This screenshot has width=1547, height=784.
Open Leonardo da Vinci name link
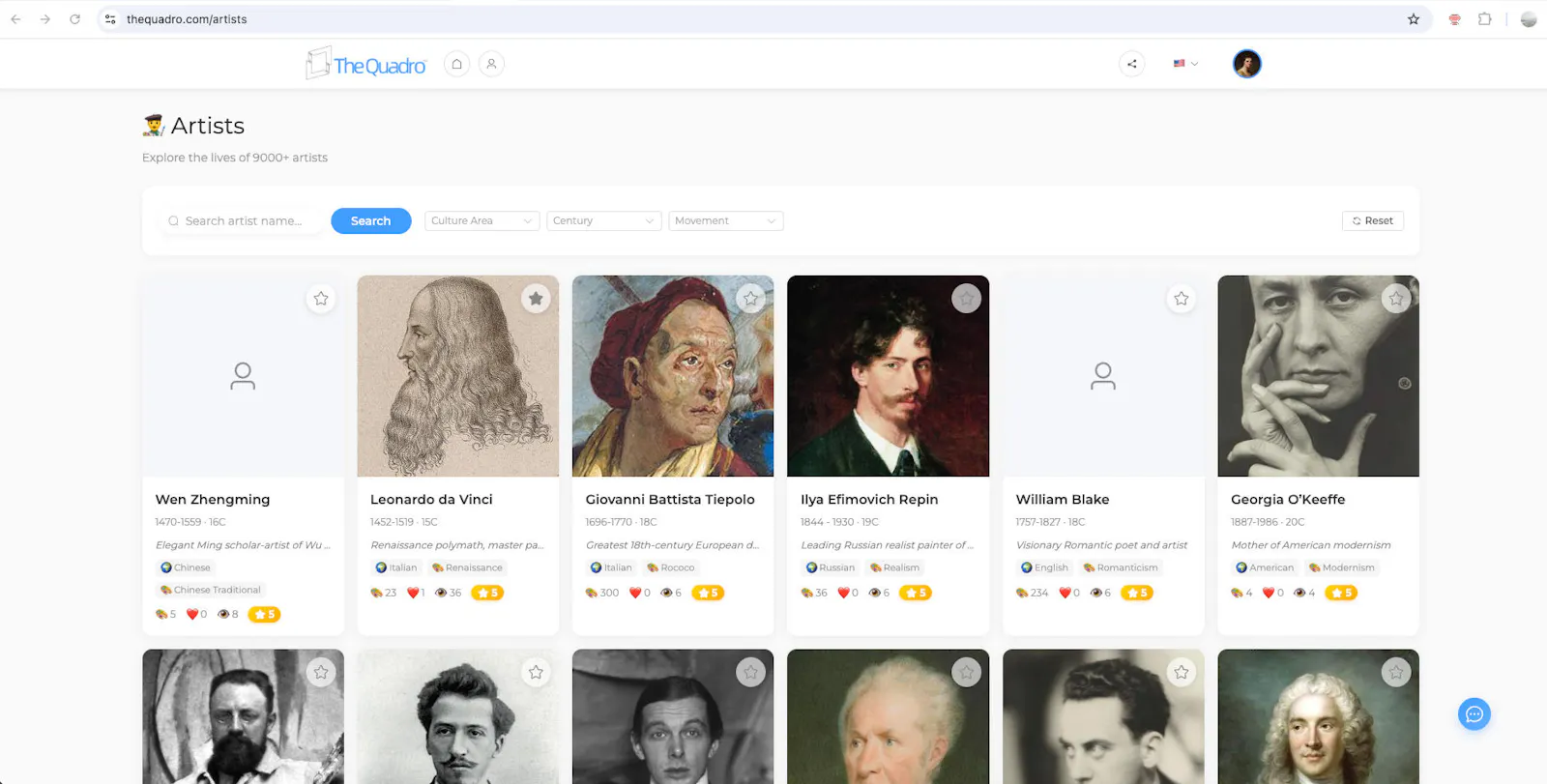click(431, 500)
